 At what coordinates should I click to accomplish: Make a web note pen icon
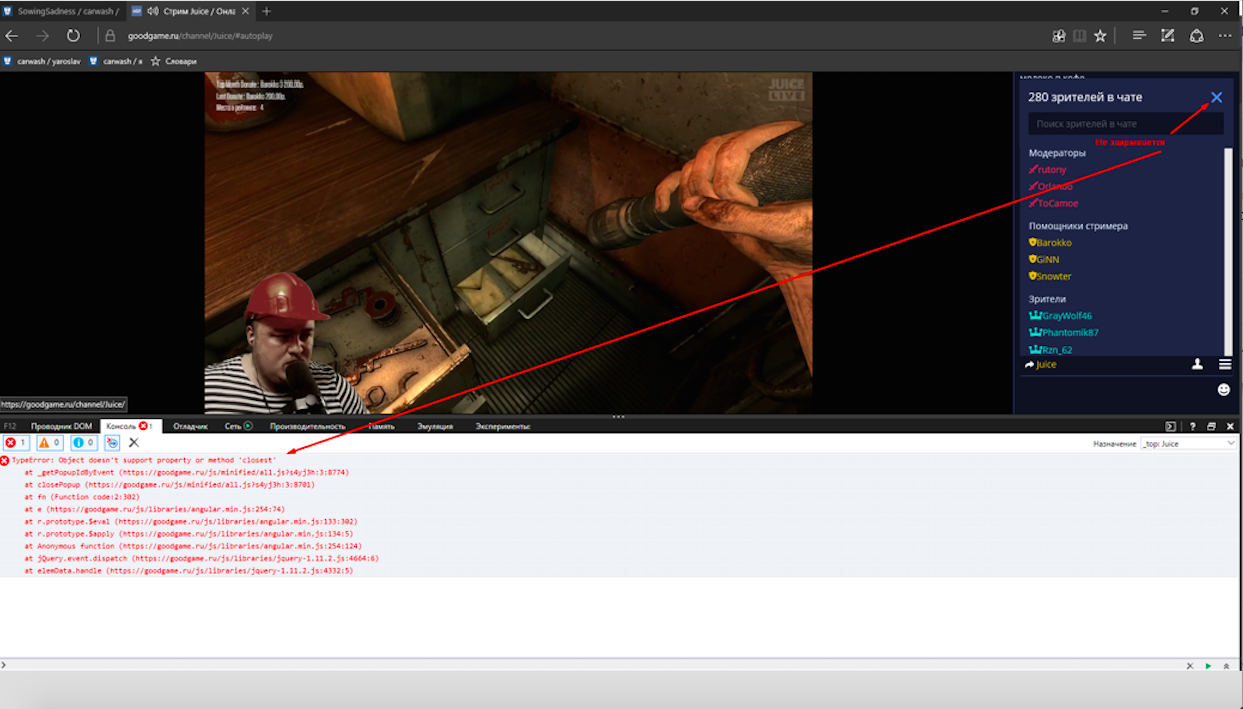tap(1167, 36)
